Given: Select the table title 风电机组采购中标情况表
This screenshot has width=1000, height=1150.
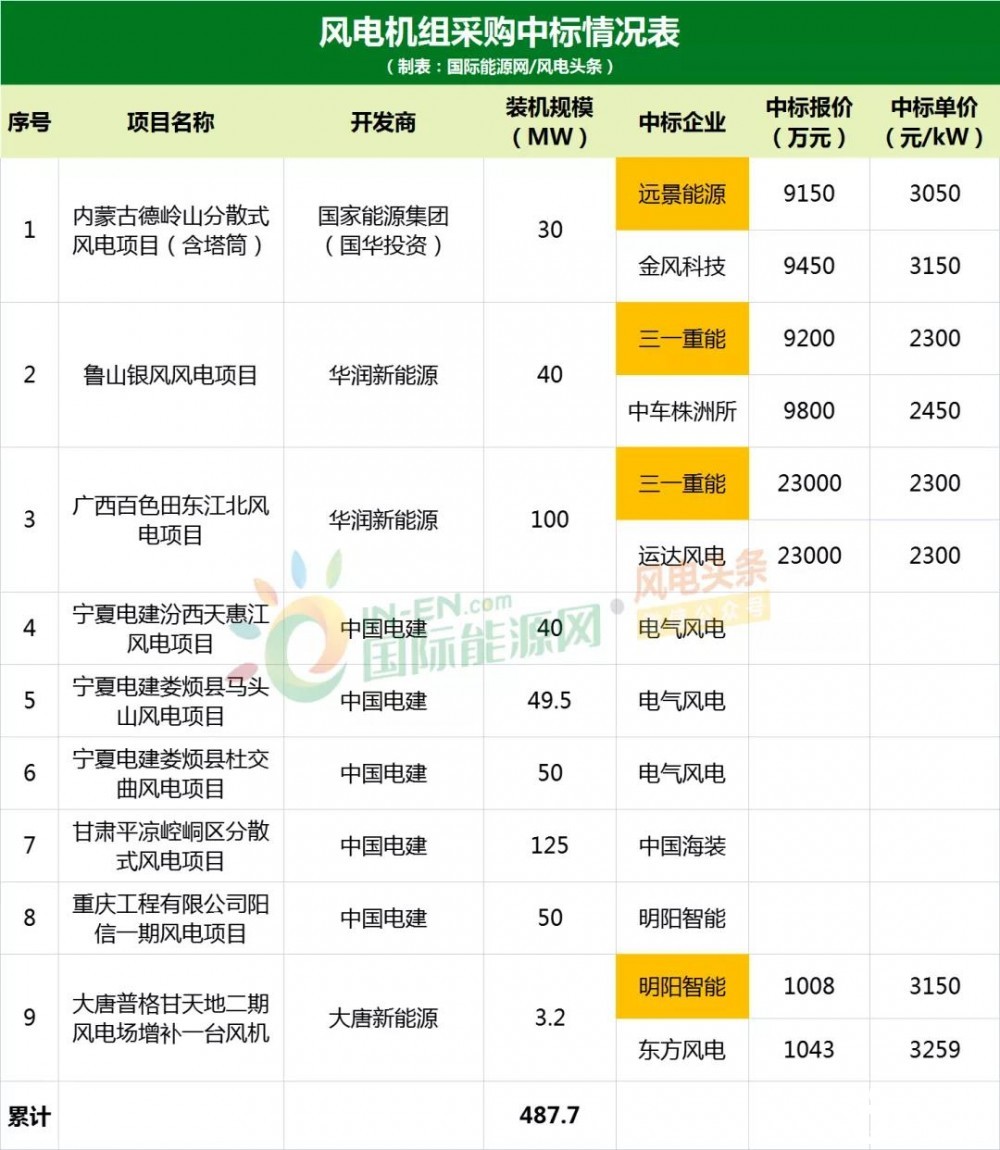Looking at the screenshot, I should 499,32.
